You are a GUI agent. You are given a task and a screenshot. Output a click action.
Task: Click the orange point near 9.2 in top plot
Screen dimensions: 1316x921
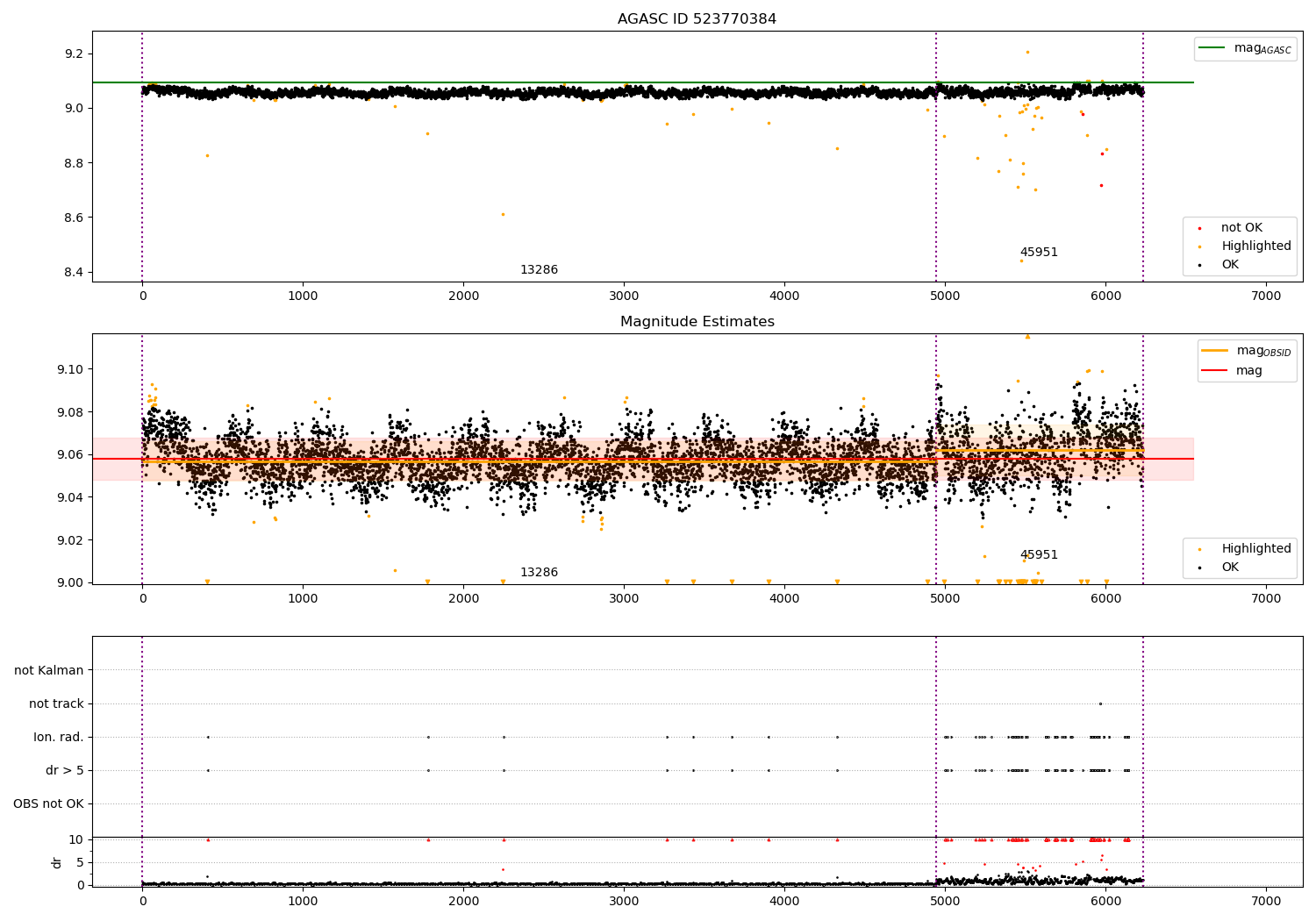coord(1027,52)
